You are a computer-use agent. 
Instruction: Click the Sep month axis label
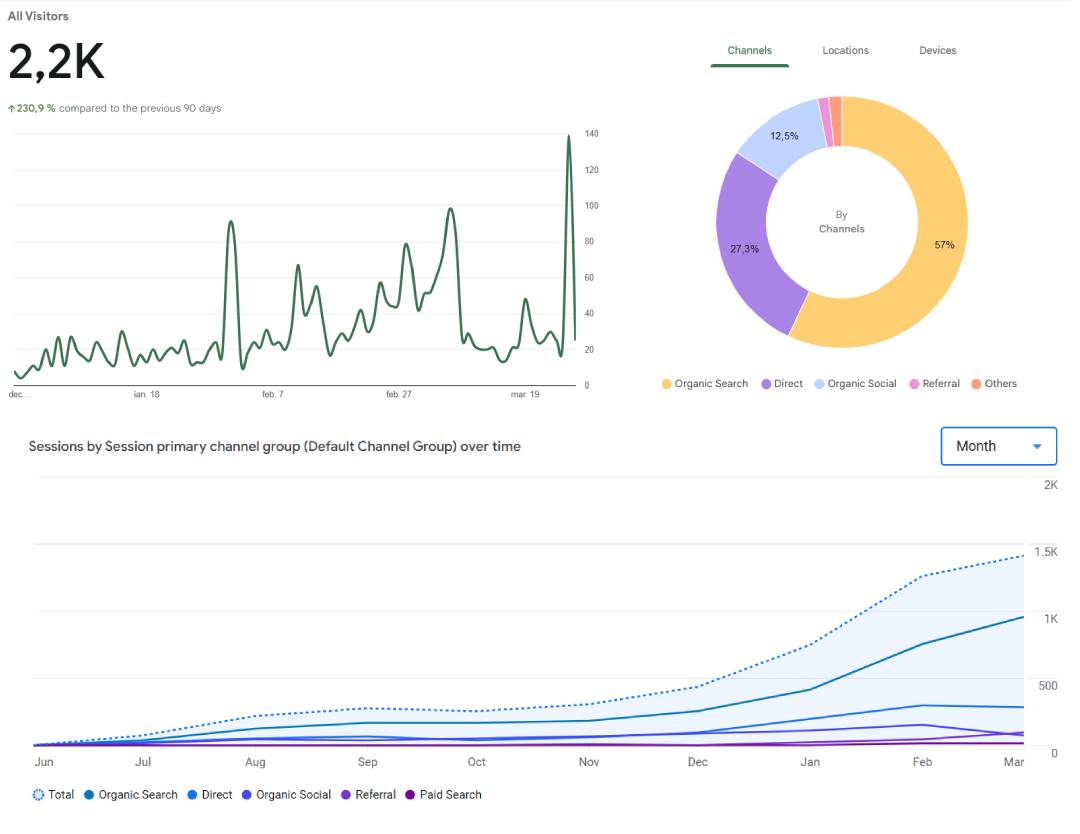click(x=367, y=762)
